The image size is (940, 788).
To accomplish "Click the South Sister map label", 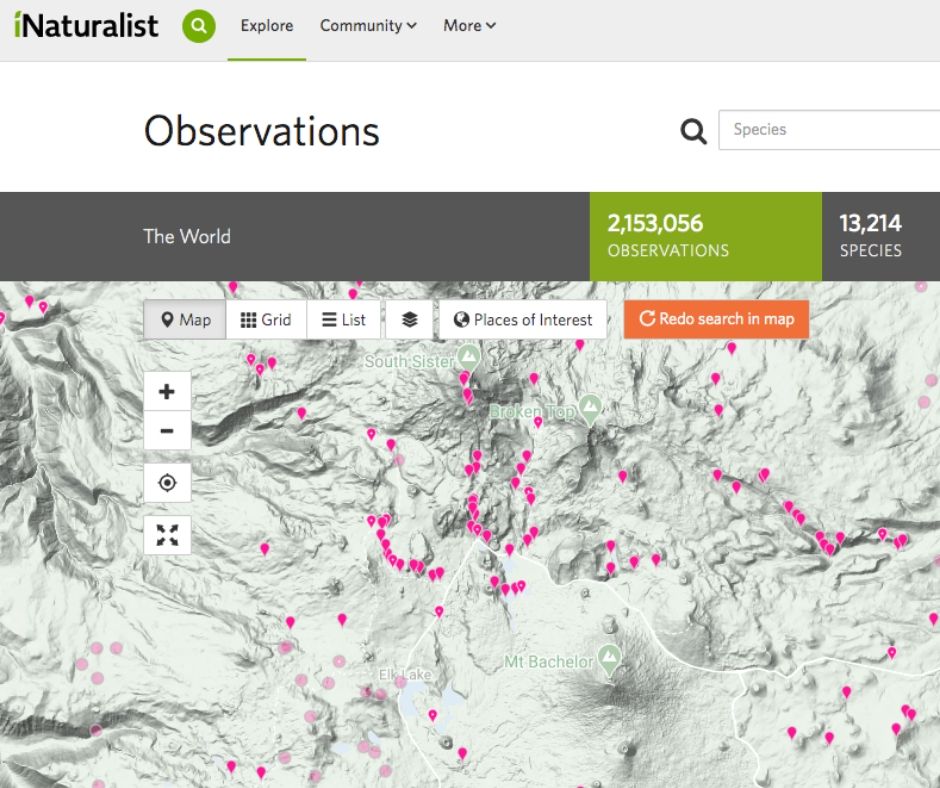I will (409, 362).
